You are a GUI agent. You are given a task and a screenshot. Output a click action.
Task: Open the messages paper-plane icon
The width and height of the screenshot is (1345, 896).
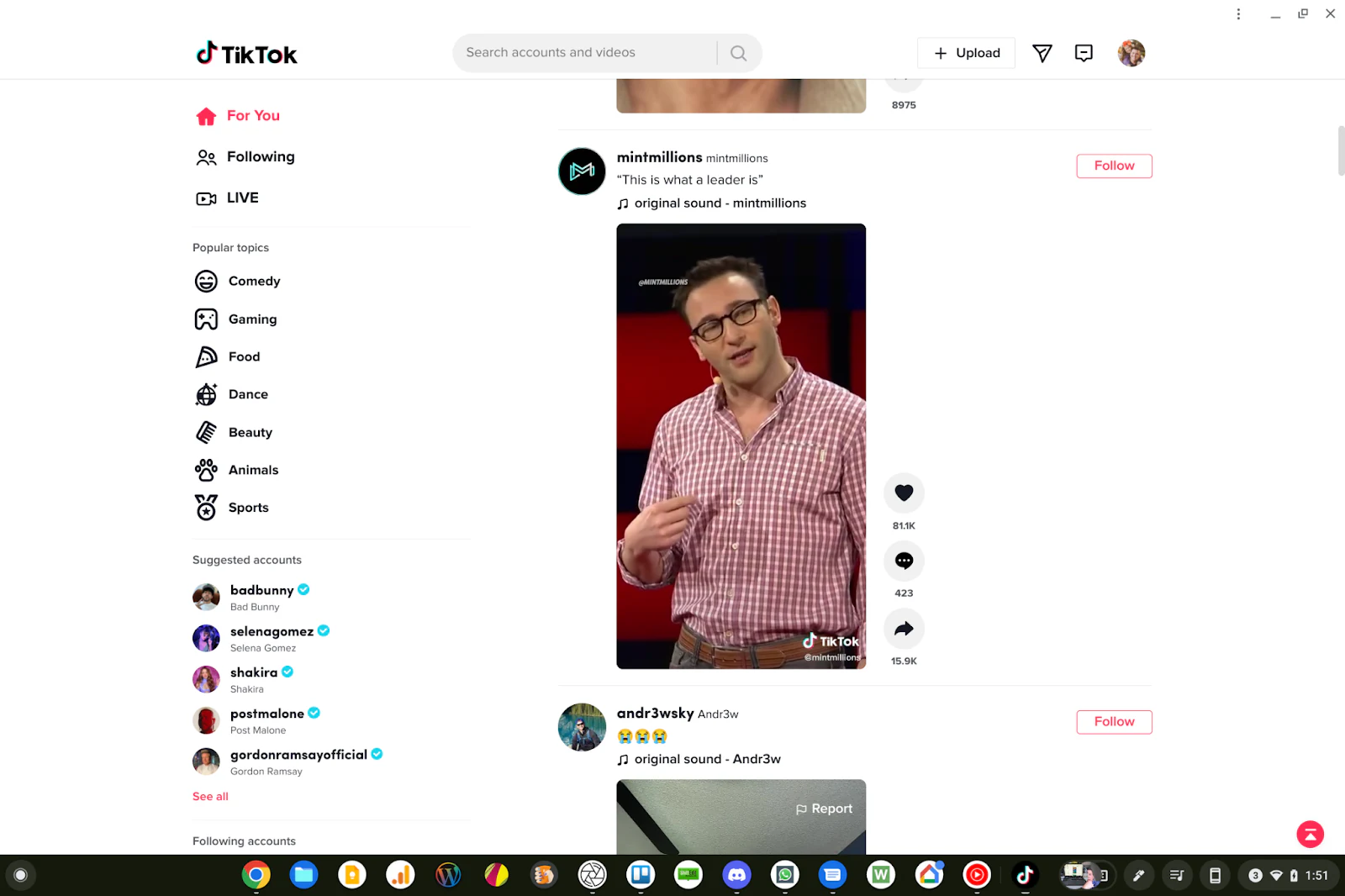pyautogui.click(x=1042, y=53)
